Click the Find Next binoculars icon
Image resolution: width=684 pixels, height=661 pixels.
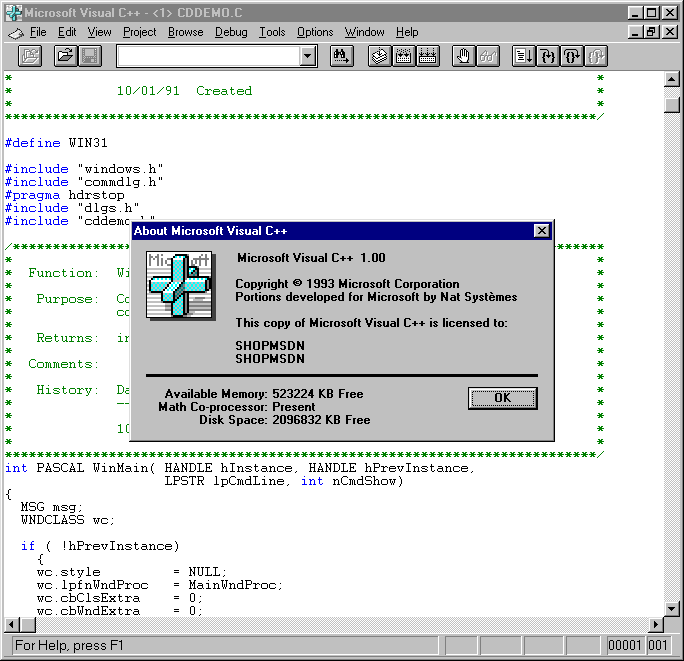[342, 56]
